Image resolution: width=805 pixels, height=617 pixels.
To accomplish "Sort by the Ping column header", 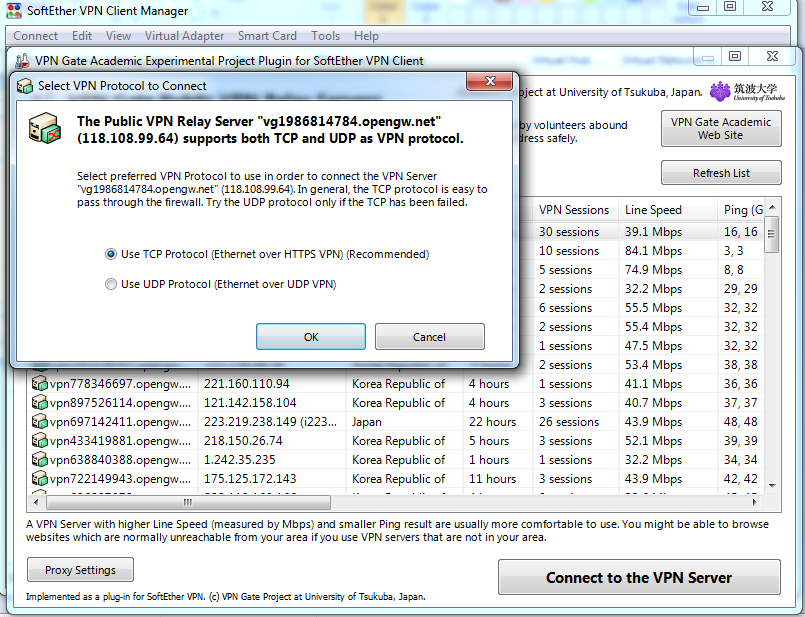I will [743, 210].
